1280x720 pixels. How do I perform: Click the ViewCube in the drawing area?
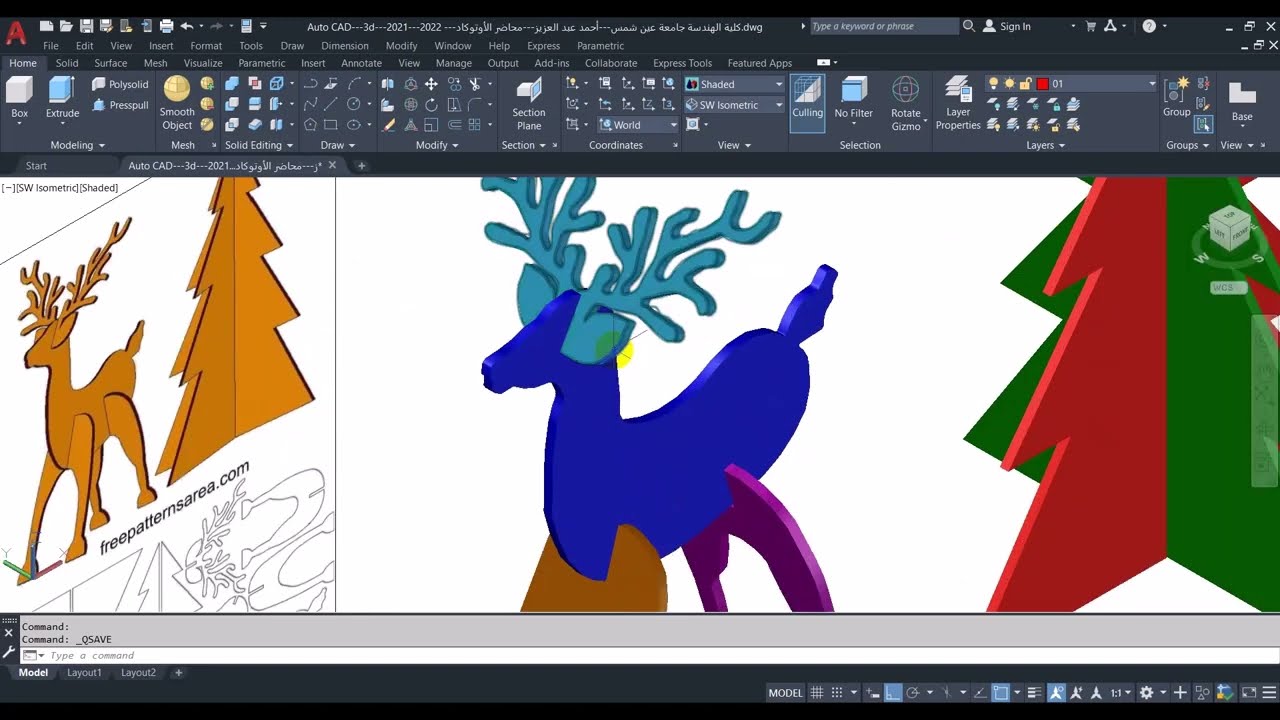click(x=1228, y=229)
